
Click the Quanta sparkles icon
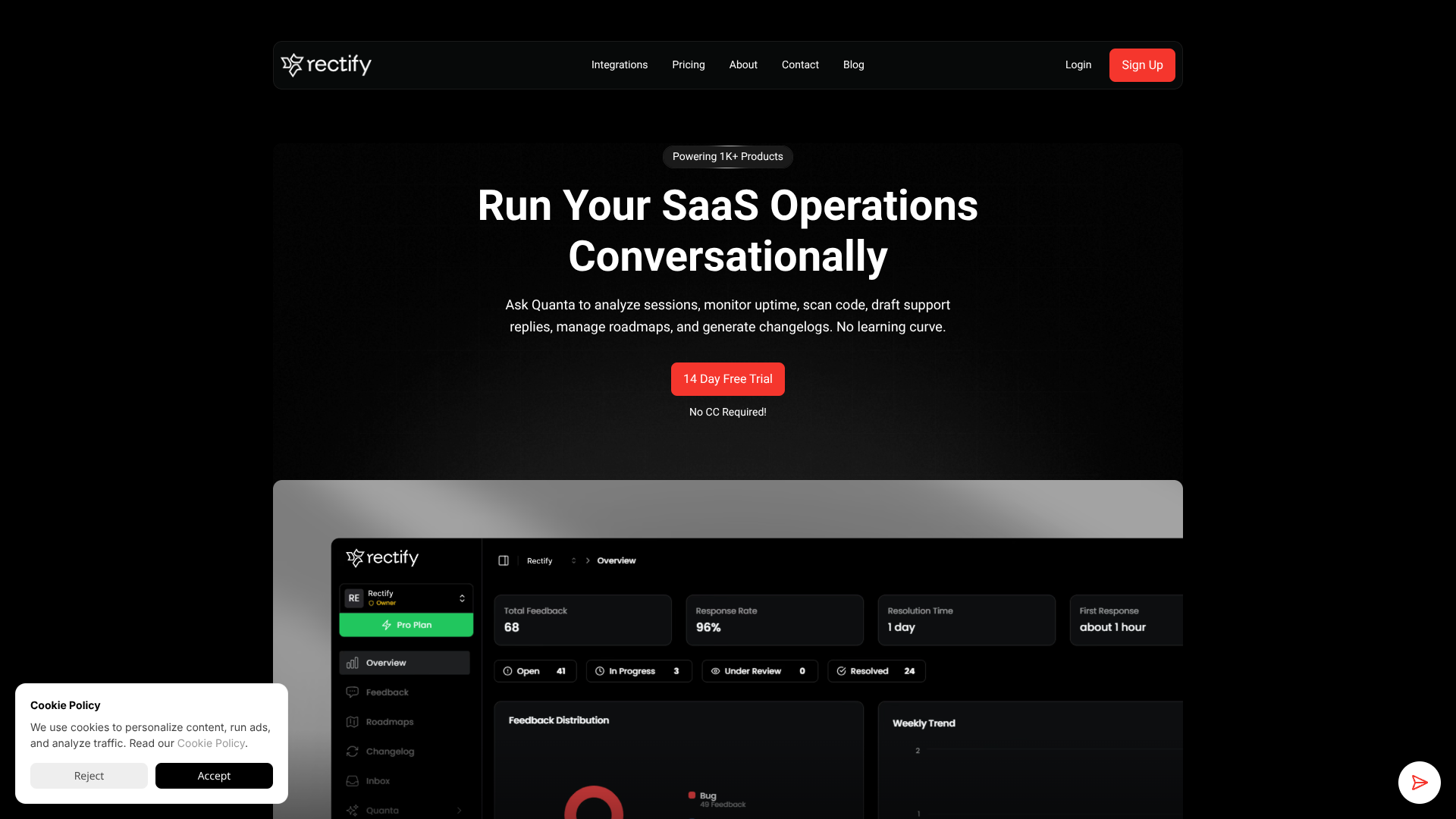coord(353,810)
